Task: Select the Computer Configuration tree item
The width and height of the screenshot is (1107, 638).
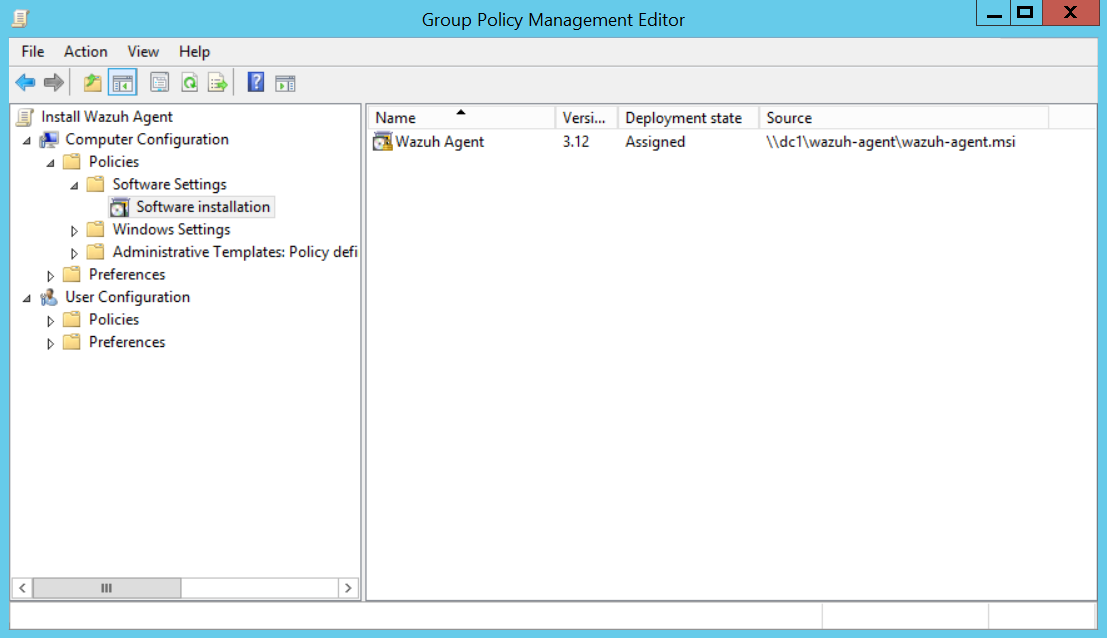Action: pyautogui.click(x=147, y=139)
